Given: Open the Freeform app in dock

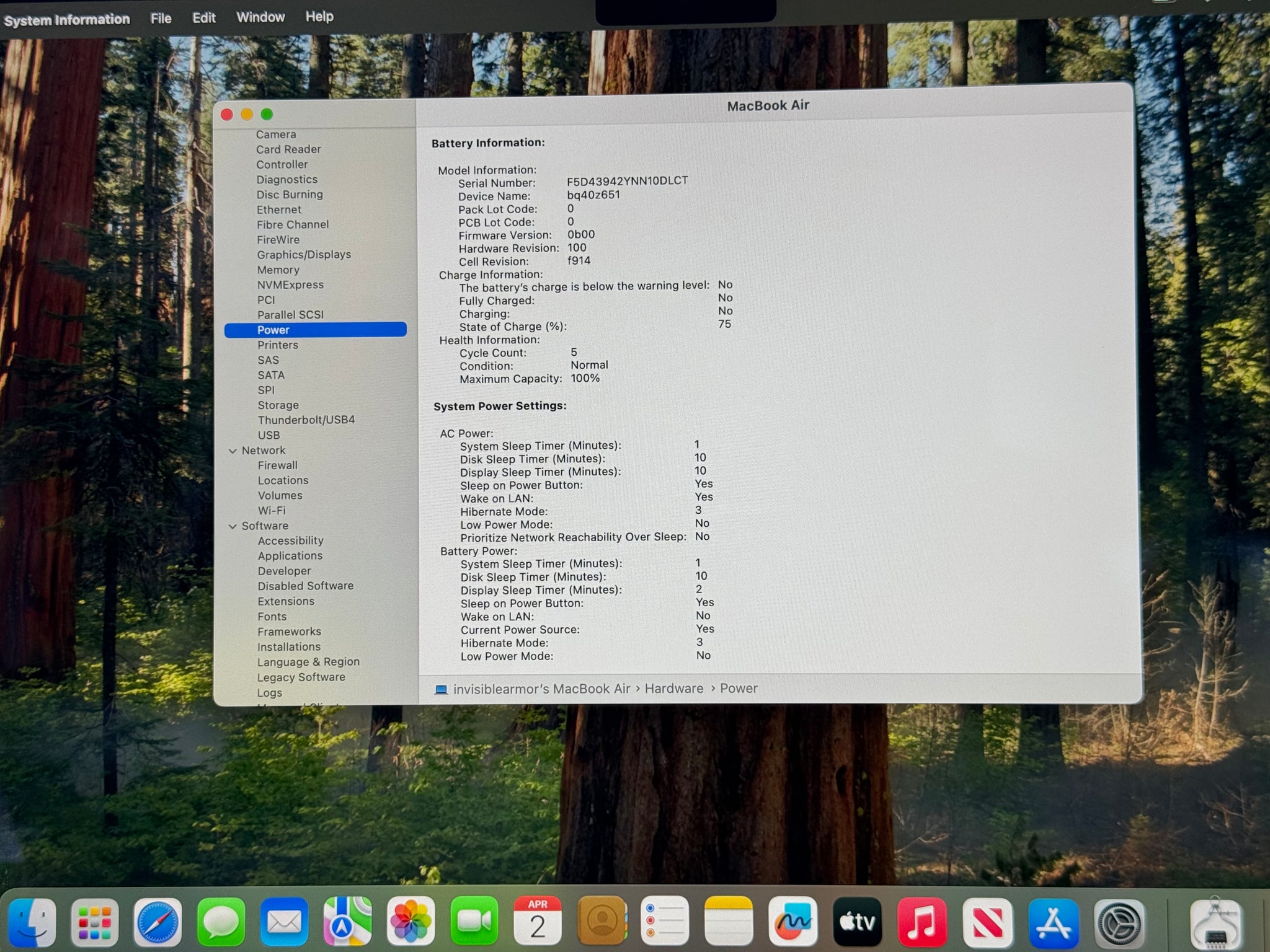Looking at the screenshot, I should coord(793,922).
